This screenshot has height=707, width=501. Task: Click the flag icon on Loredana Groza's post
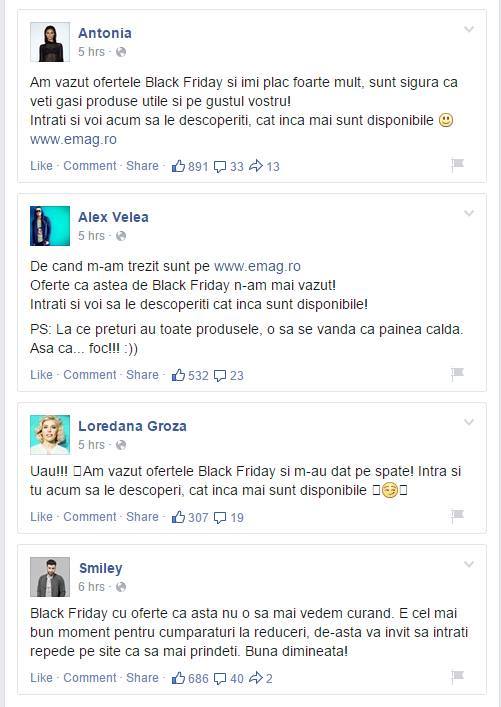coord(457,516)
